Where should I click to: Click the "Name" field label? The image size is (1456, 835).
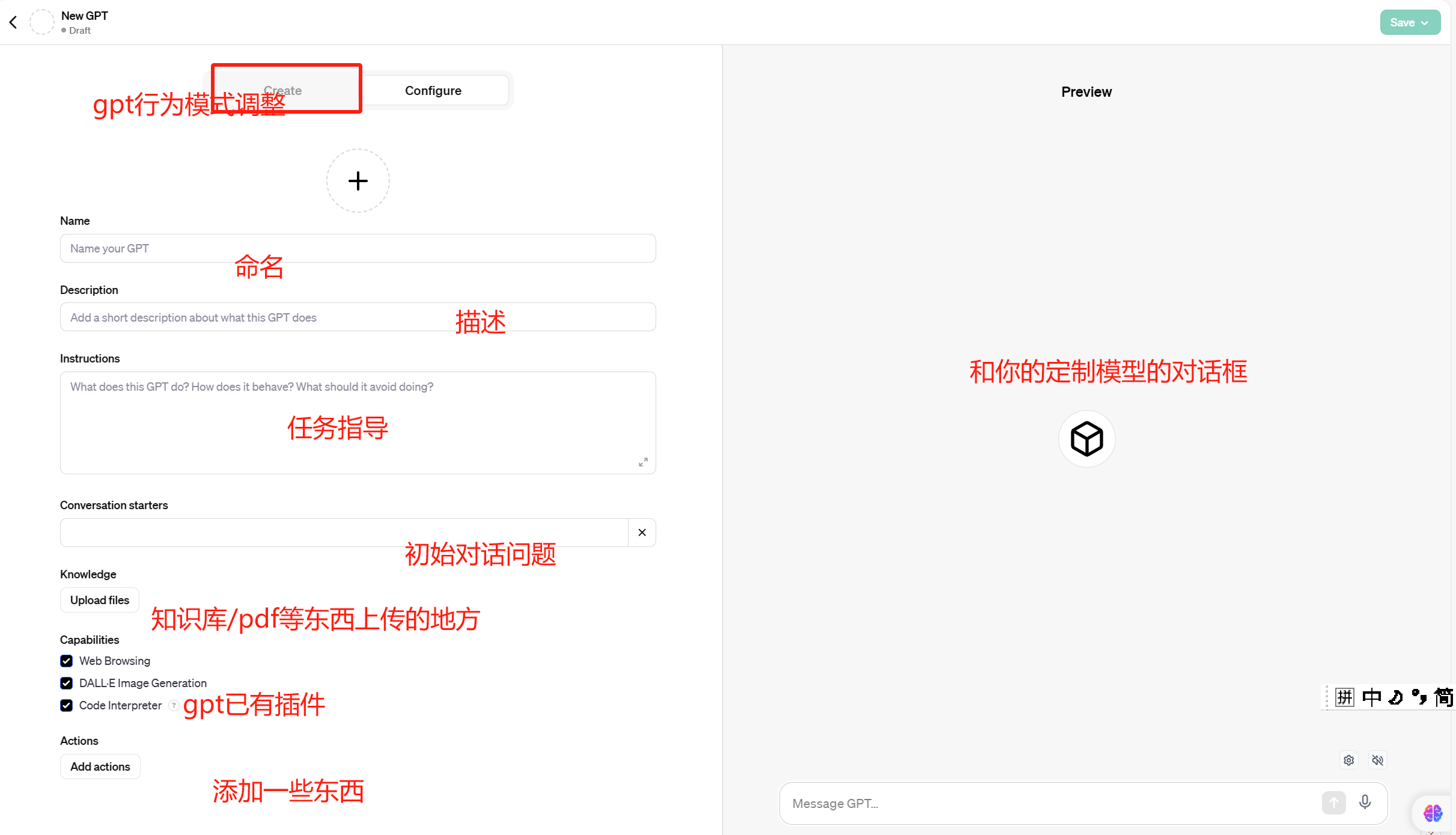tap(75, 221)
